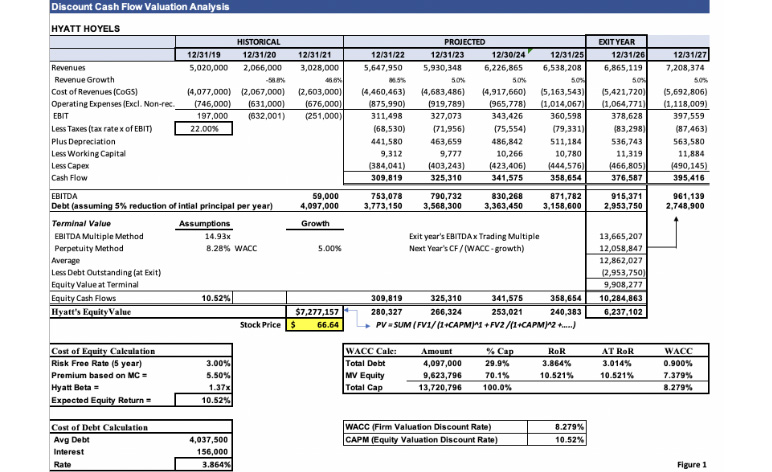Click the tax rate cell 22.00%
Image resolution: width=772 pixels, height=472 pixels.
pos(204,128)
